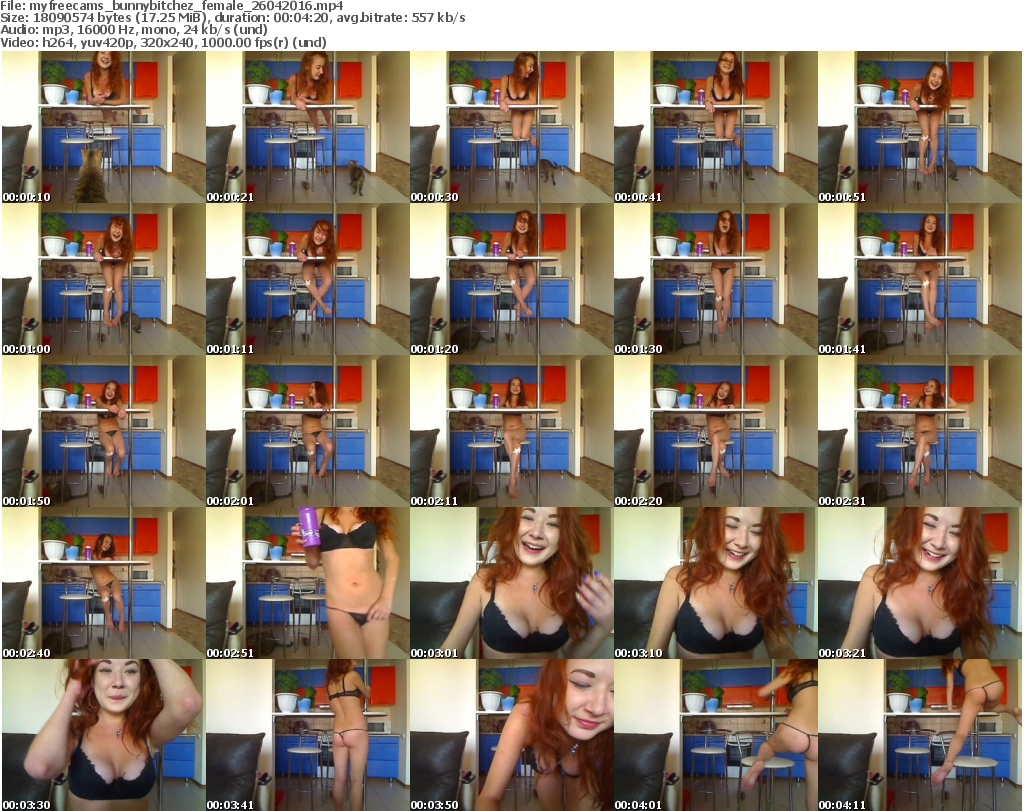Screen dimensions: 1024x811
Task: Select the frame at 00:01:30
Action: (x=716, y=279)
